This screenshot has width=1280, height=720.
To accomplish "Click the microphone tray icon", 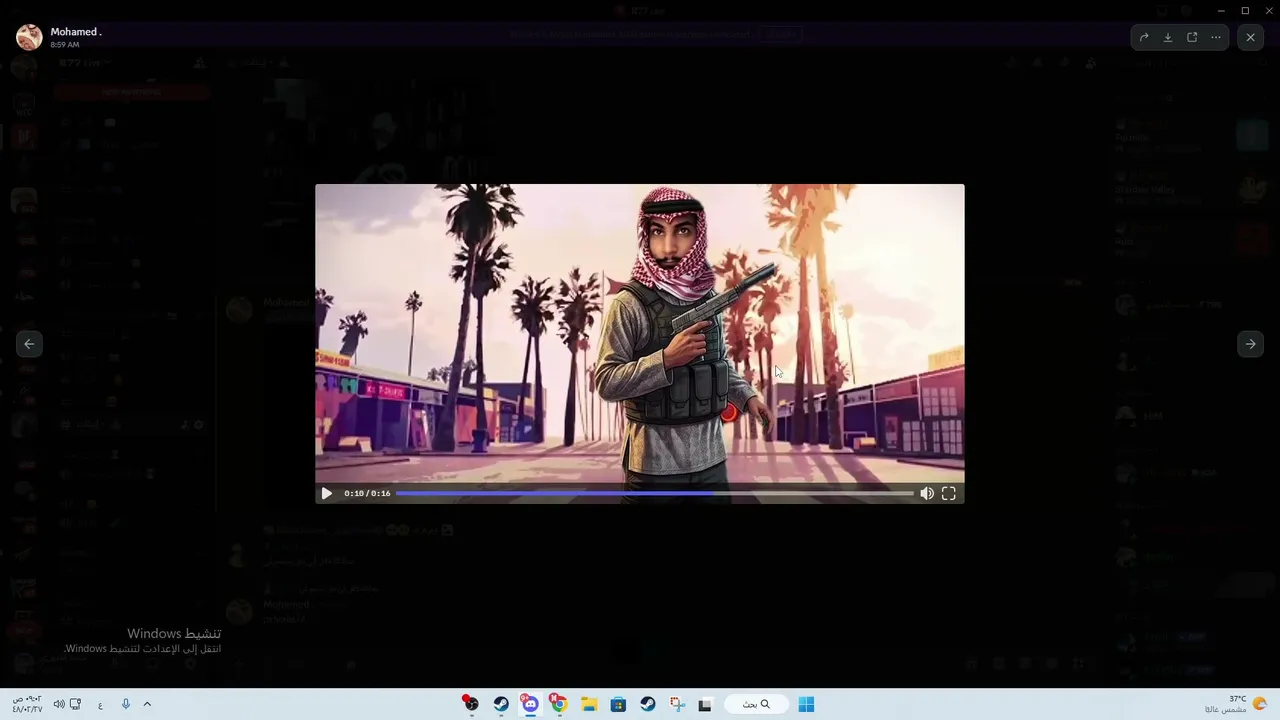I will 125,704.
